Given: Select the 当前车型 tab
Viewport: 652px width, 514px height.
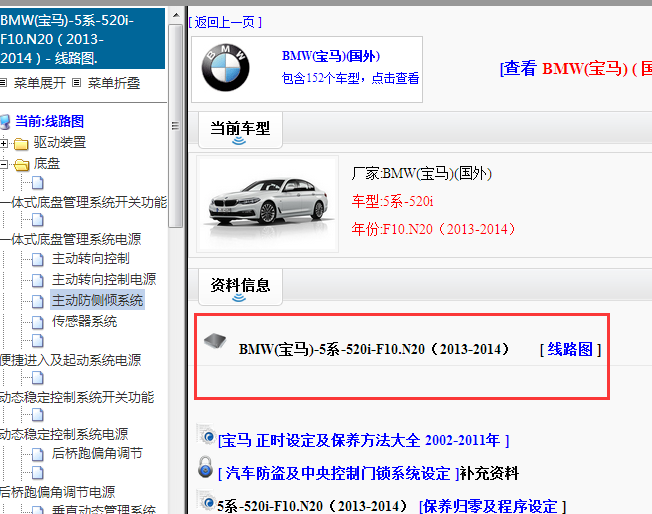Looking at the screenshot, I should [240, 130].
